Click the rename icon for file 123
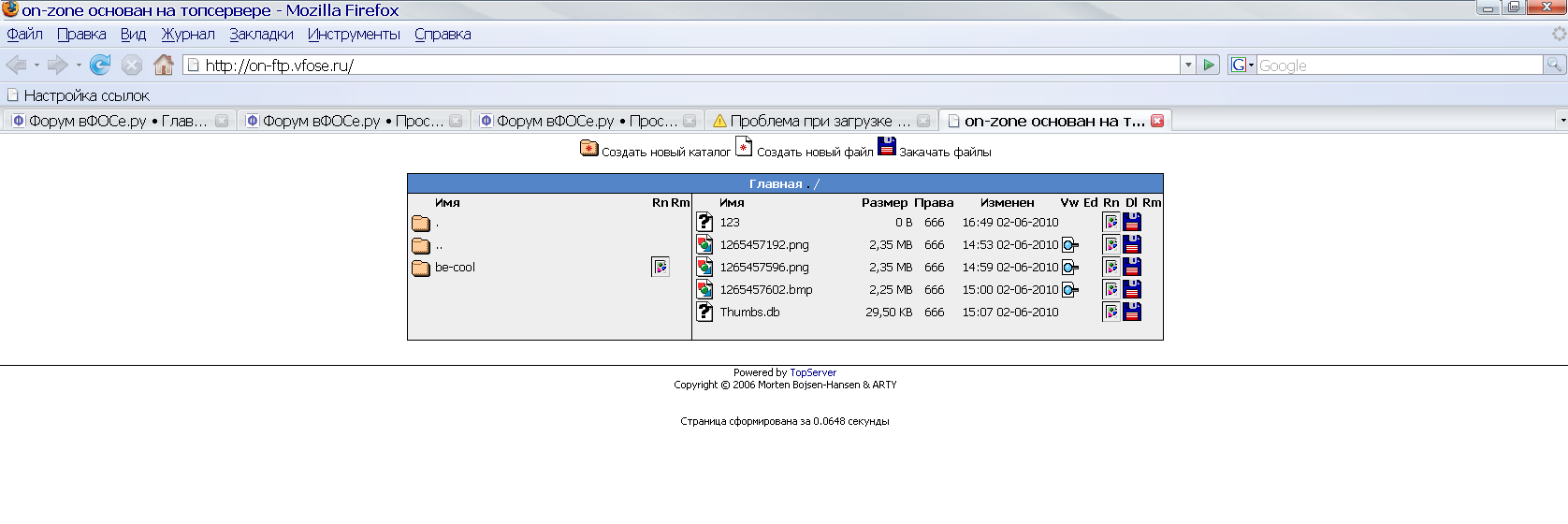The height and width of the screenshot is (524, 1568). point(1111,223)
